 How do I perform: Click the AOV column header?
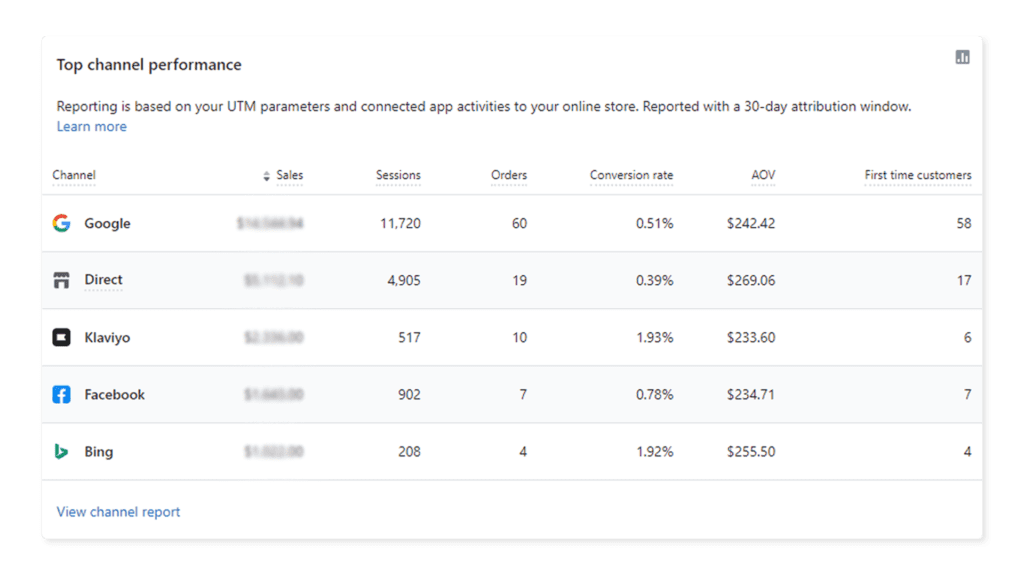[x=763, y=175]
